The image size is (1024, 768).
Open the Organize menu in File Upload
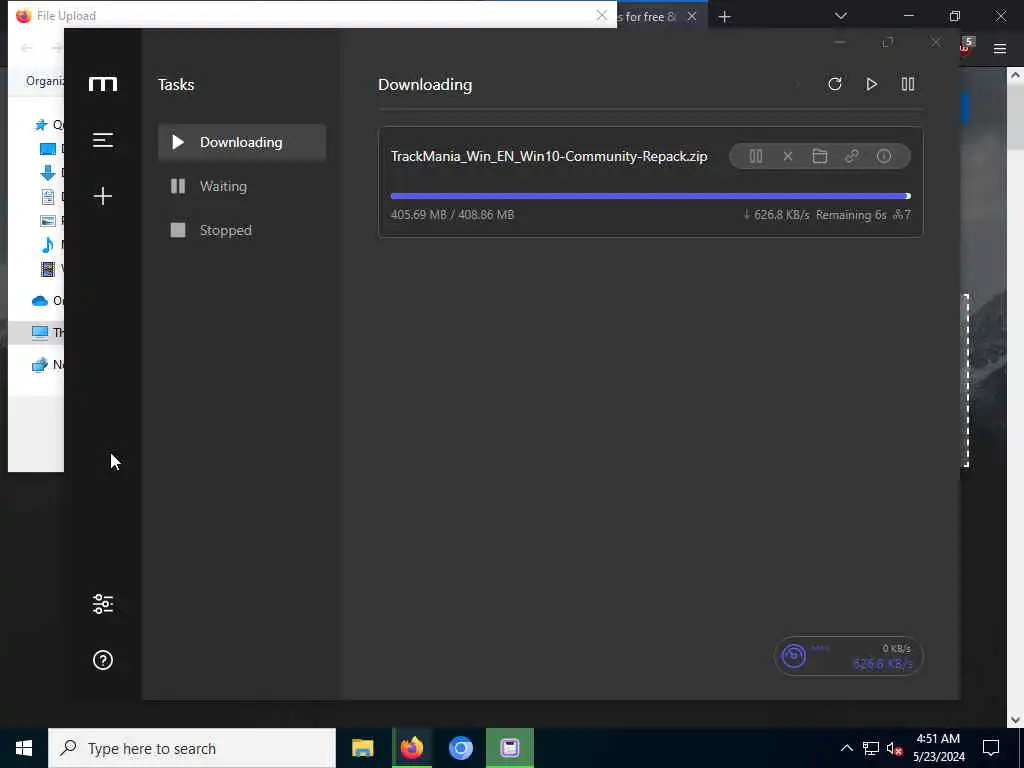(x=44, y=81)
